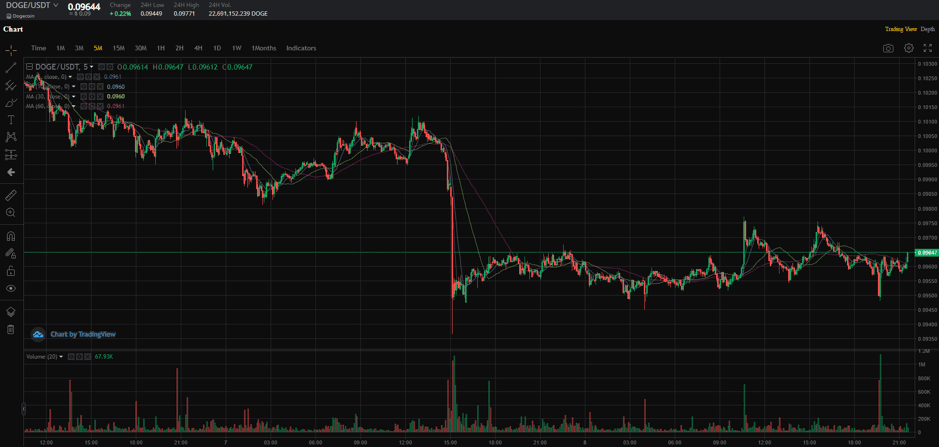Toggle magnet mode for drawings
939x447 pixels.
11,236
